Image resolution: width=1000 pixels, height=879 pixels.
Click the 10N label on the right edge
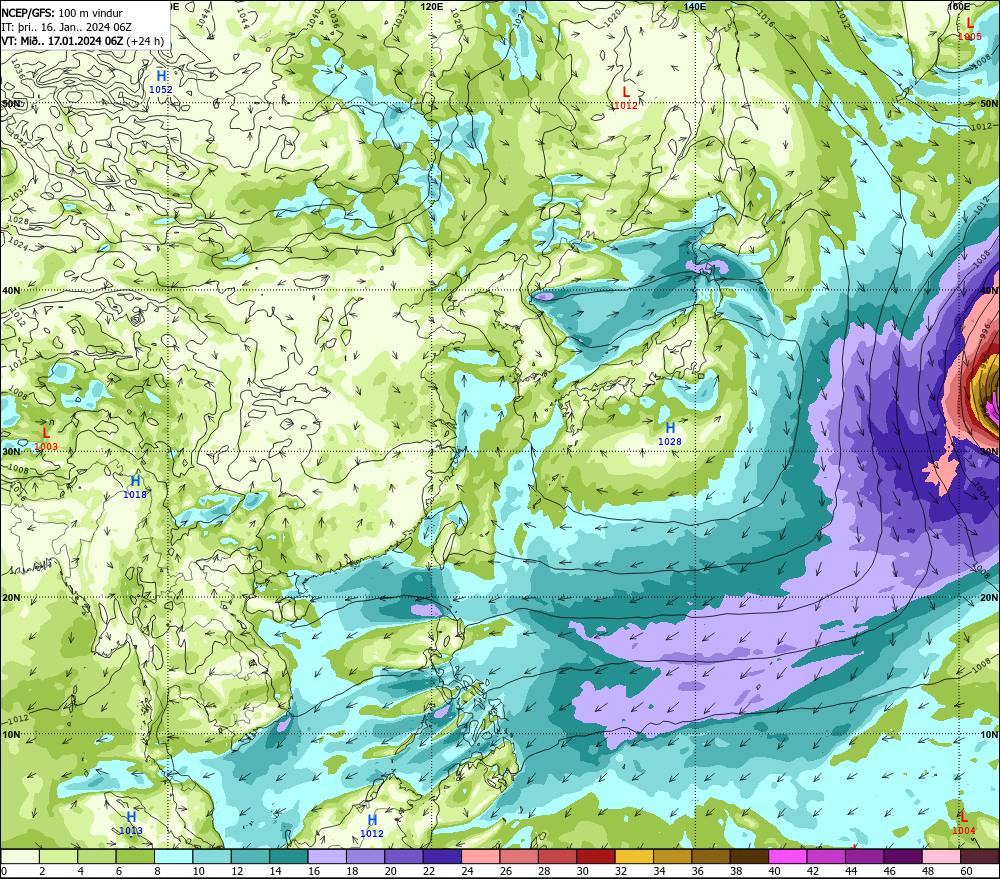click(x=989, y=735)
